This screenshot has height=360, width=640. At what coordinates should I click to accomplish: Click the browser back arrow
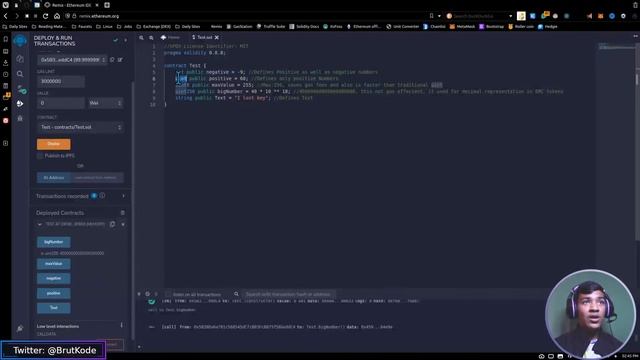pyautogui.click(x=6, y=16)
